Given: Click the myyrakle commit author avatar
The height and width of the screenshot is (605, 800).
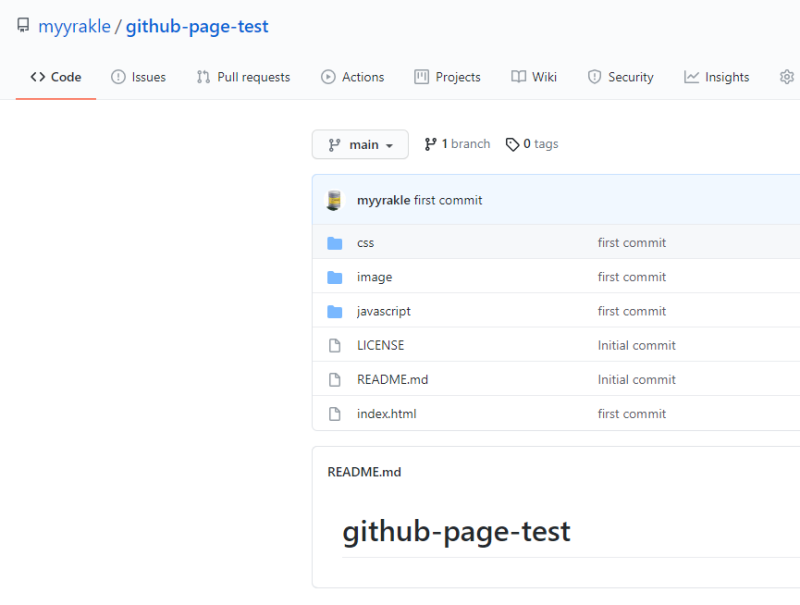Looking at the screenshot, I should [335, 200].
